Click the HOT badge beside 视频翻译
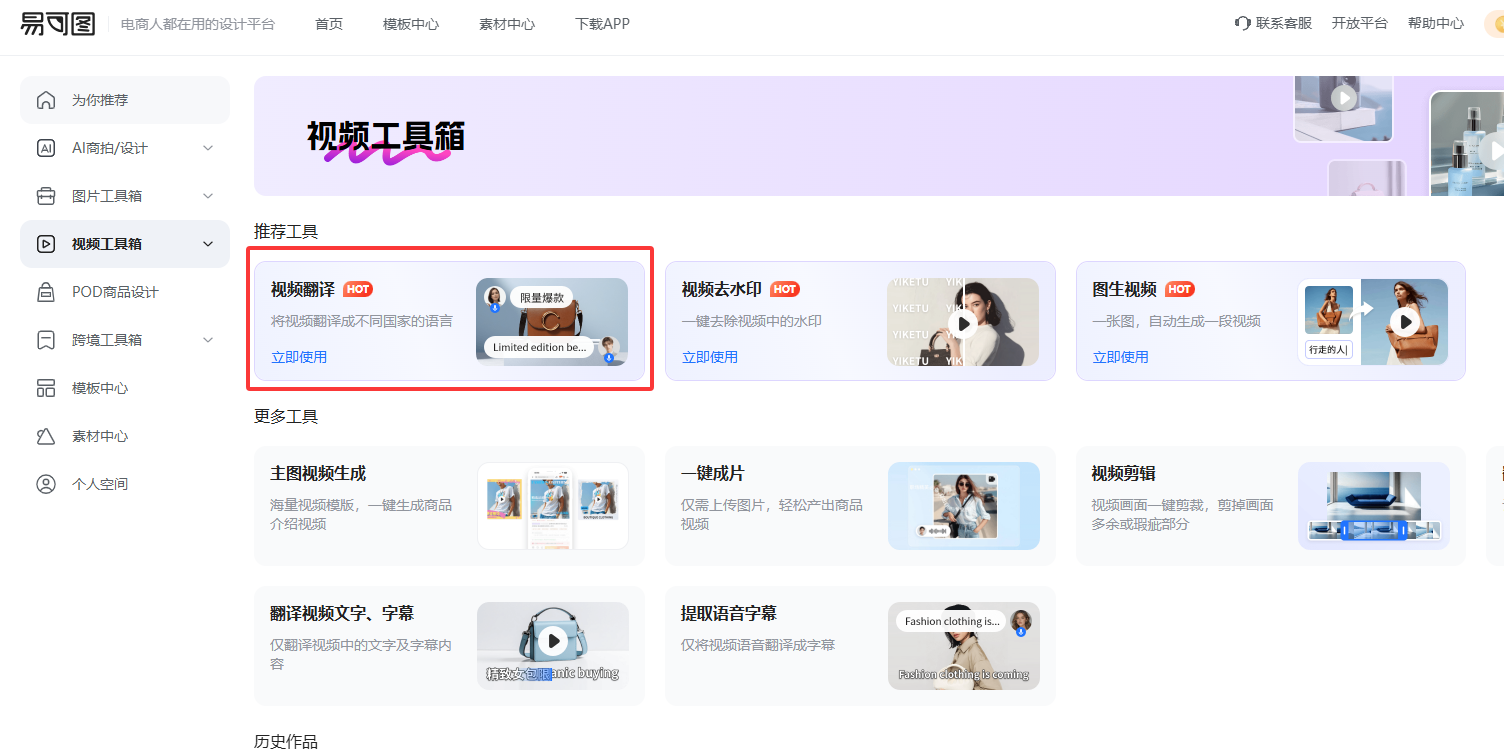Viewport: 1504px width, 749px height. [x=358, y=289]
